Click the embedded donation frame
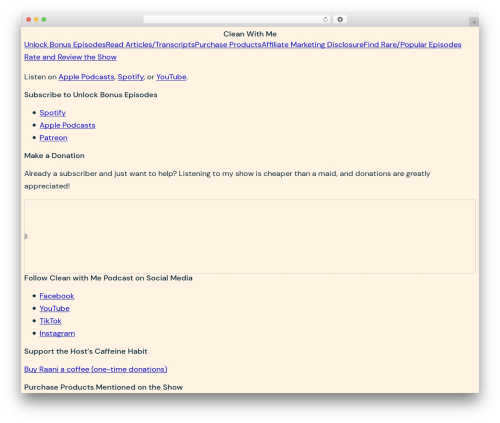 250,236
